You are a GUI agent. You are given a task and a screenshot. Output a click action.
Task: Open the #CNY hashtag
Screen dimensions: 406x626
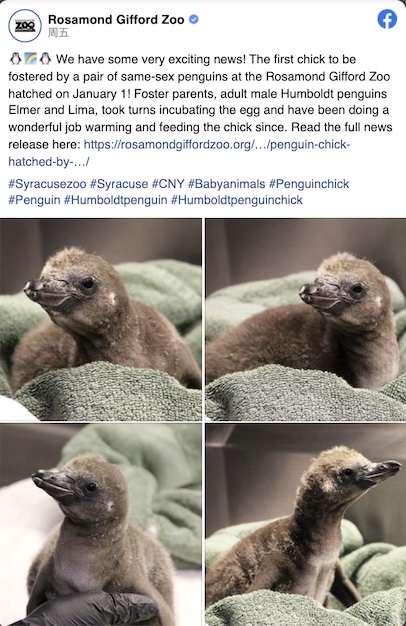click(168, 184)
